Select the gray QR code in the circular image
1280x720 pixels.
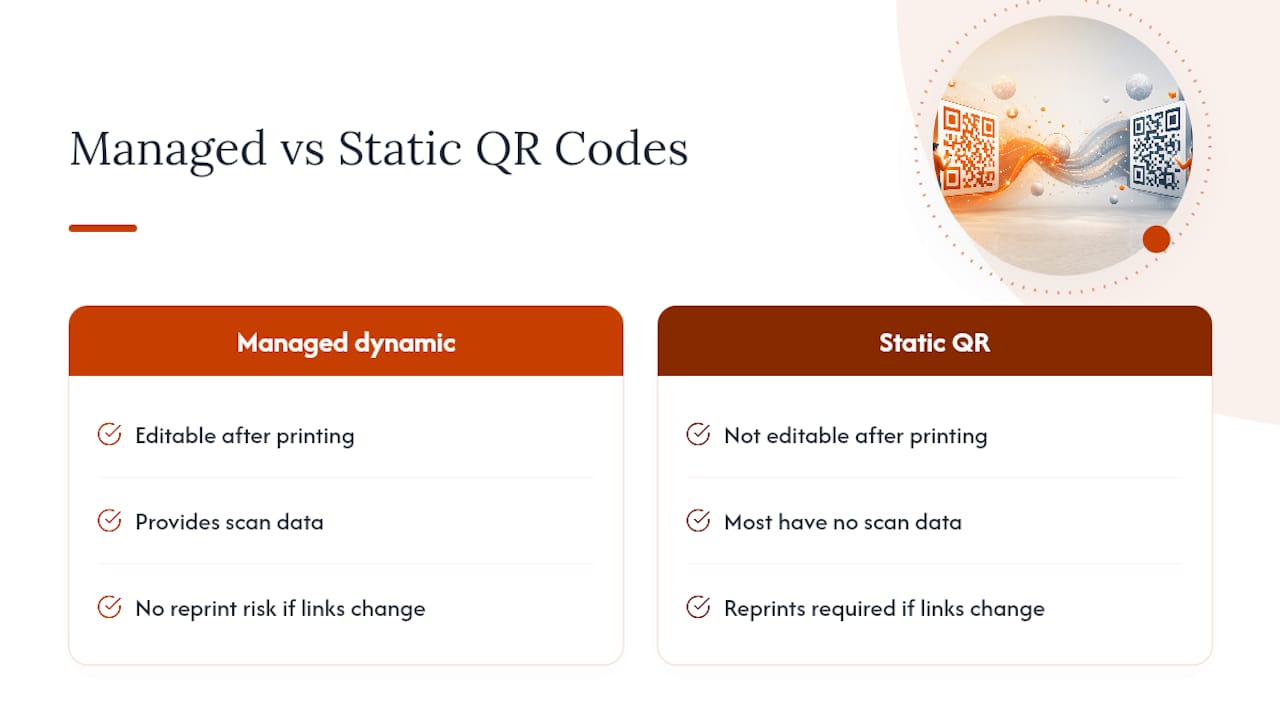point(1159,148)
